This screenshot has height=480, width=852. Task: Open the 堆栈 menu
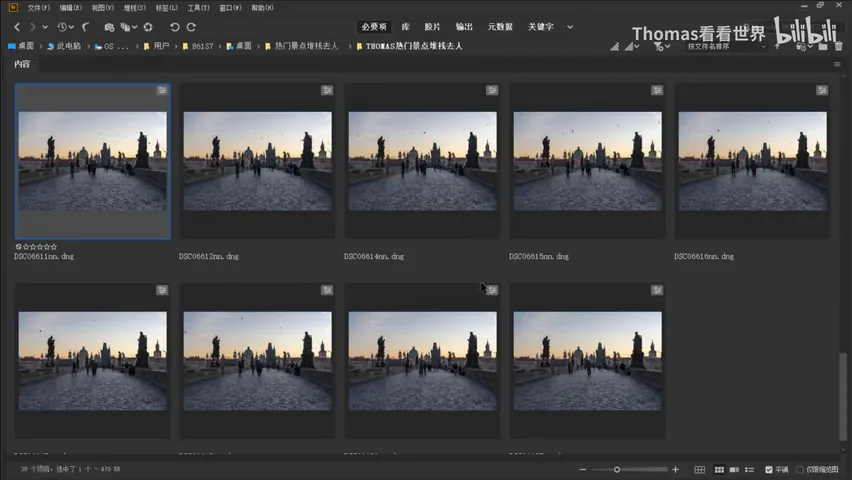pyautogui.click(x=134, y=8)
